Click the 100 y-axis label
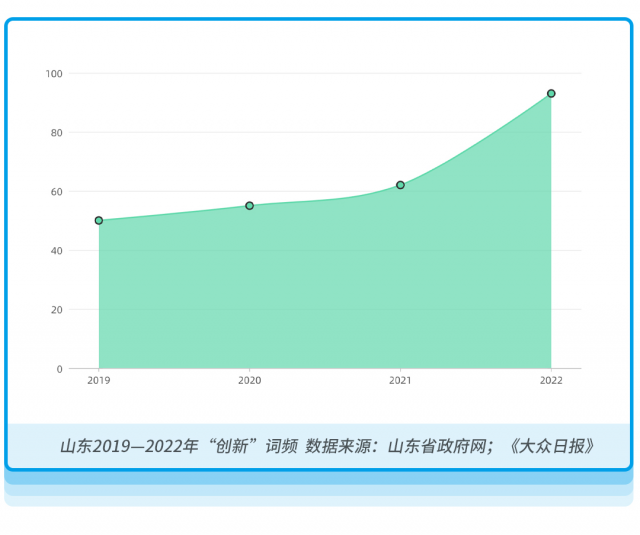The height and width of the screenshot is (535, 640). click(54, 74)
